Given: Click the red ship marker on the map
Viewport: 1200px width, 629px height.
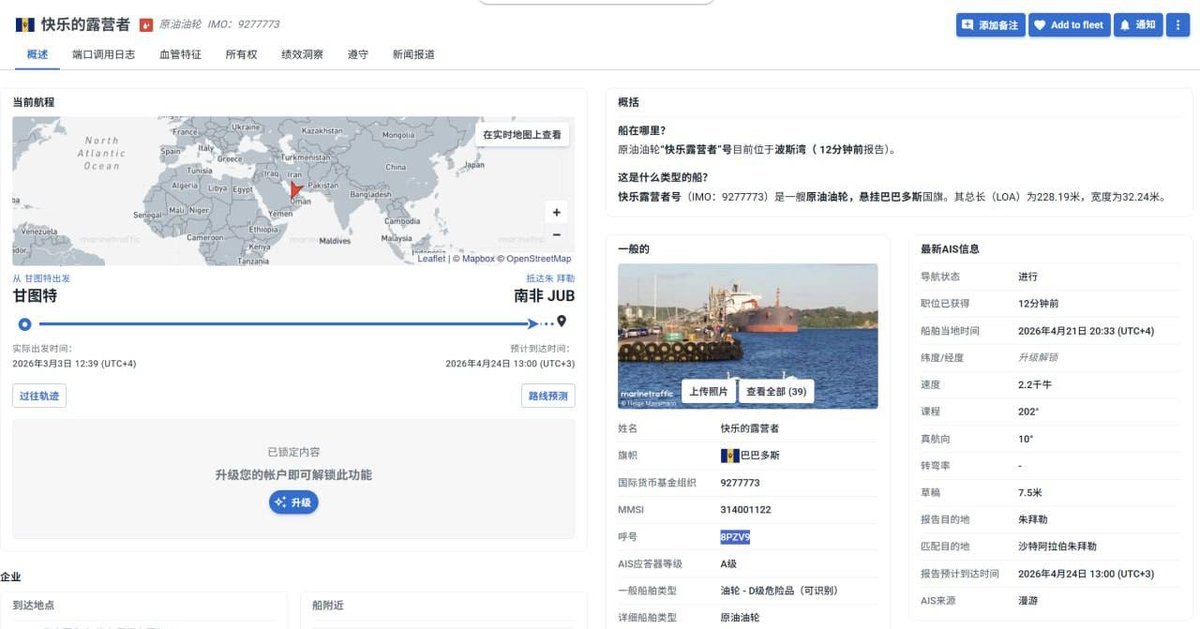Looking at the screenshot, I should 295,189.
